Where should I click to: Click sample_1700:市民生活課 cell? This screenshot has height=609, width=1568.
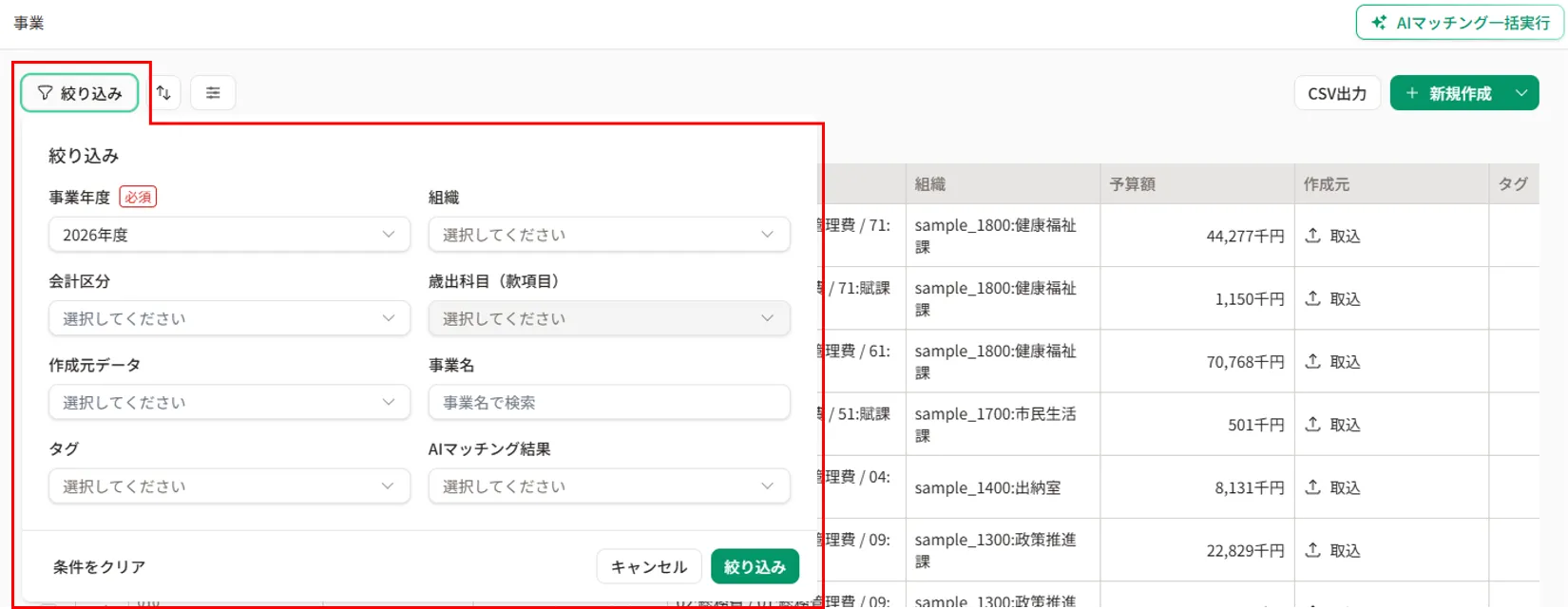click(x=1003, y=425)
